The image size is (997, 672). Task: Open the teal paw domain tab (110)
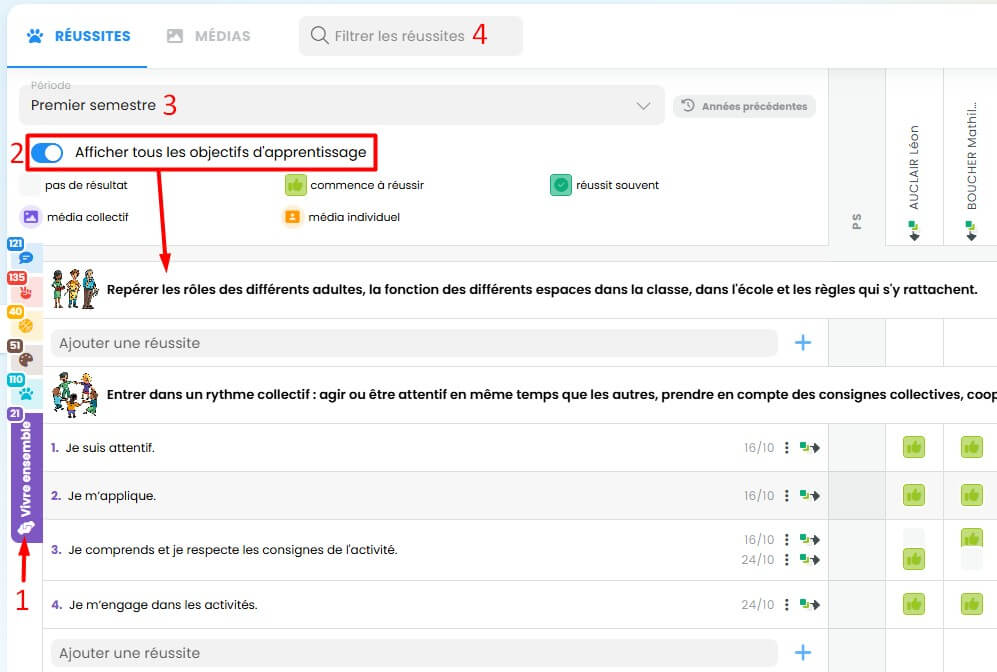point(25,392)
